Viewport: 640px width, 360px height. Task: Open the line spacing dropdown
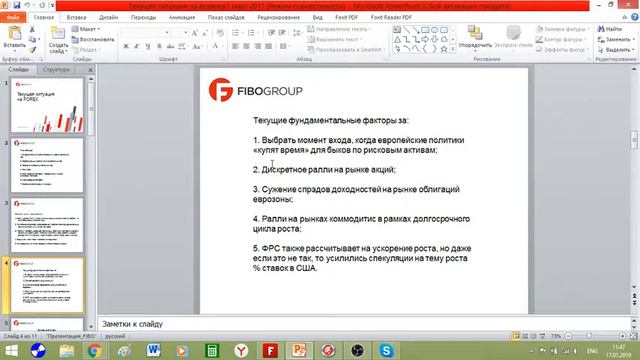pos(298,33)
